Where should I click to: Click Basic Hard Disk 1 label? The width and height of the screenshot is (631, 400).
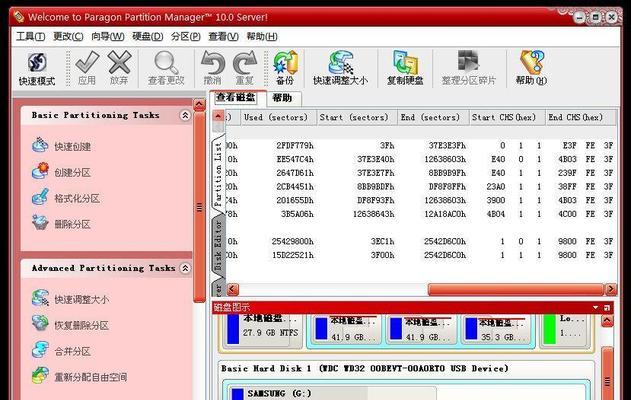click(x=365, y=368)
